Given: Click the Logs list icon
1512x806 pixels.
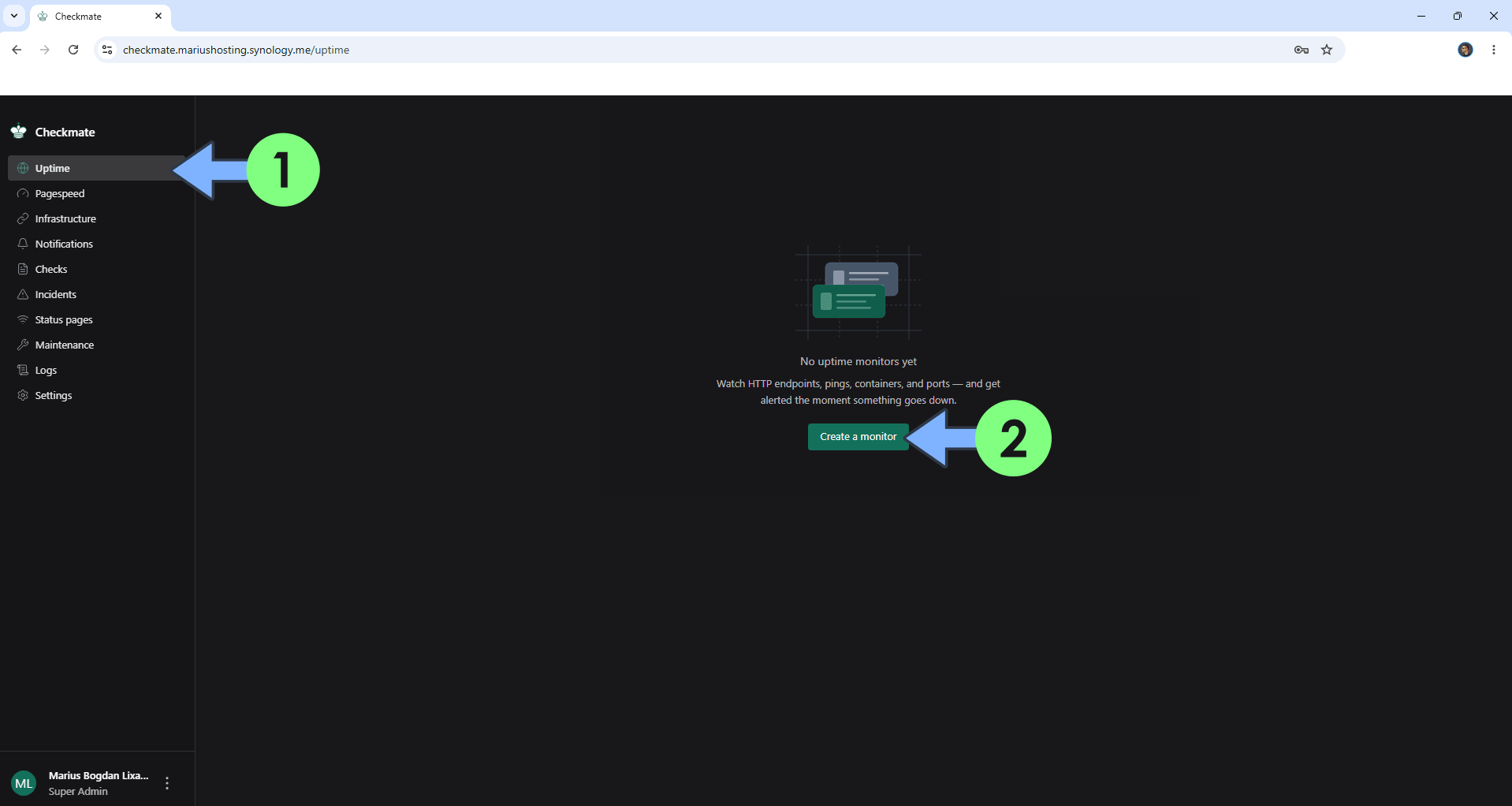Looking at the screenshot, I should (x=23, y=370).
